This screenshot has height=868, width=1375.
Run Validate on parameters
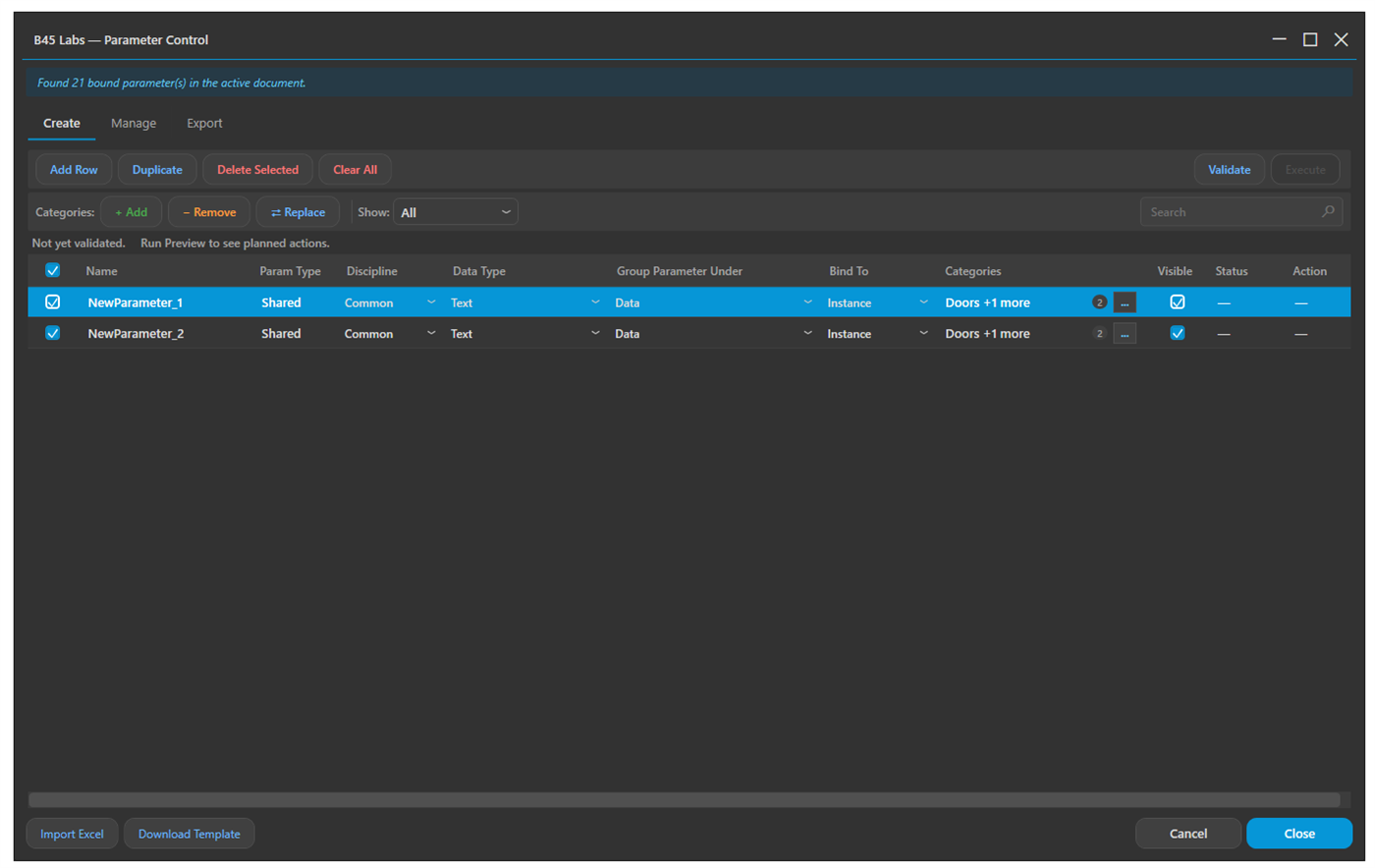click(1229, 169)
